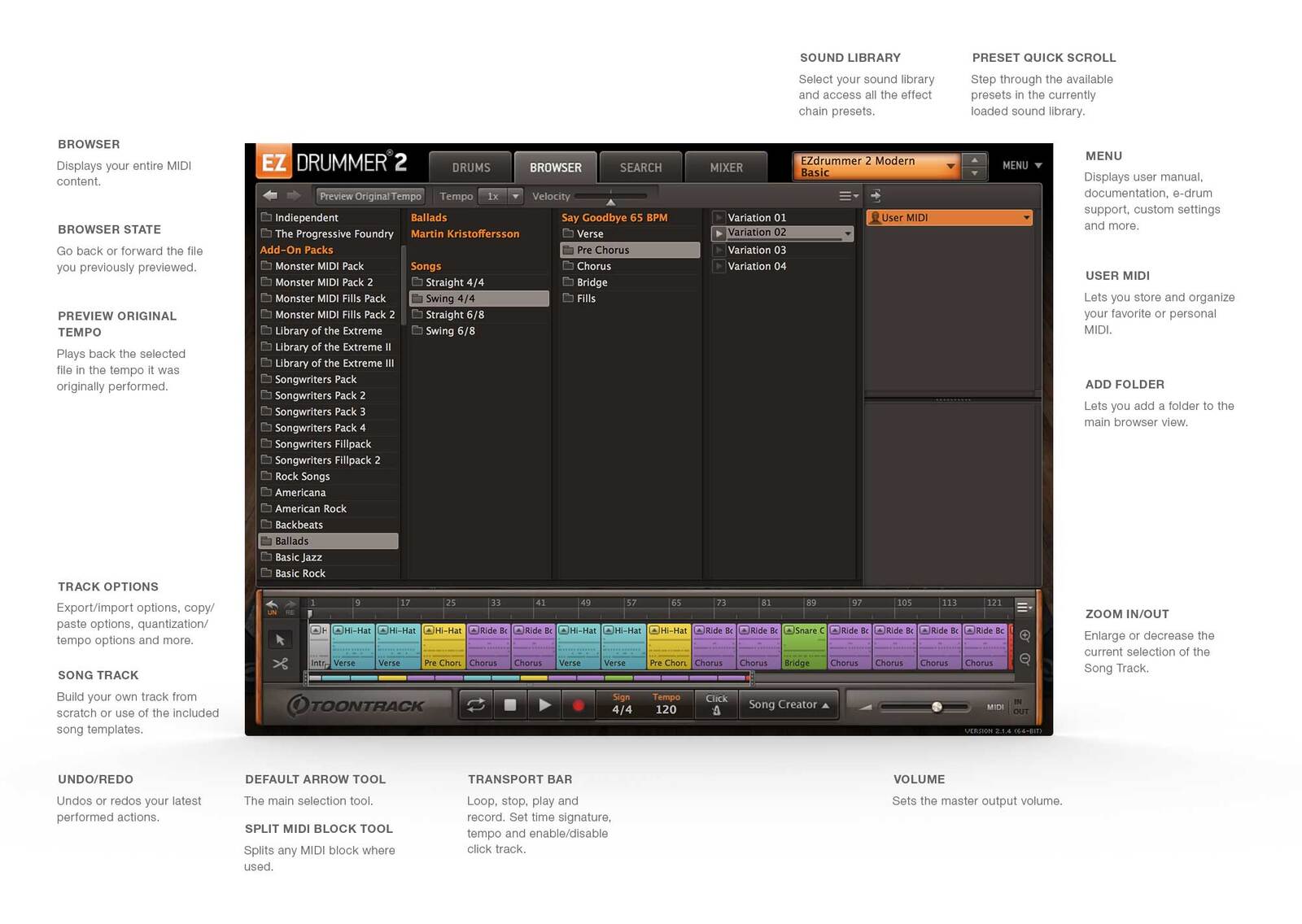Expand the User MIDI dropdown
Viewport: 1302px width, 924px height.
coord(1026,218)
